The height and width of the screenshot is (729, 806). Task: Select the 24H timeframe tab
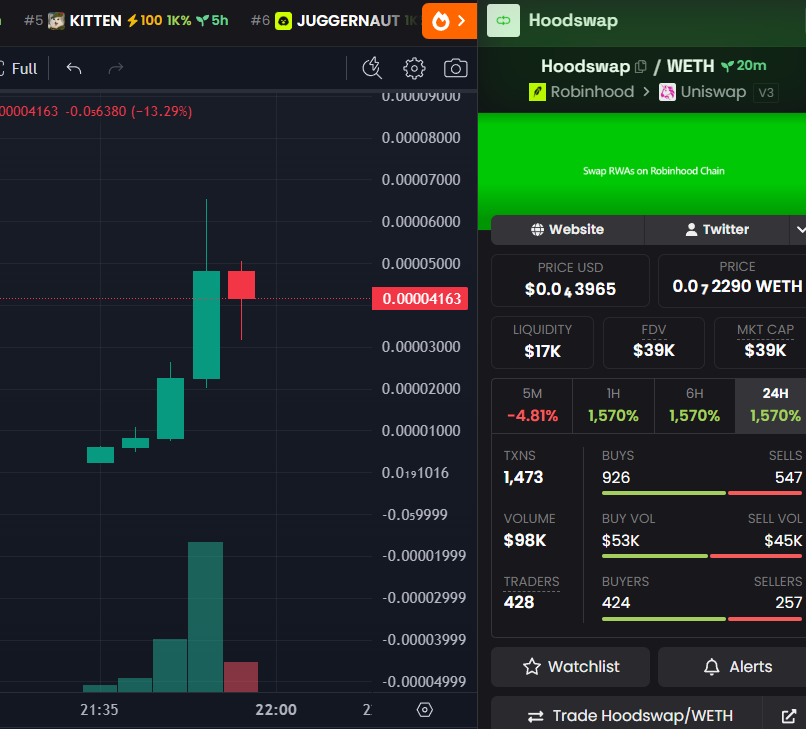pyautogui.click(x=771, y=406)
